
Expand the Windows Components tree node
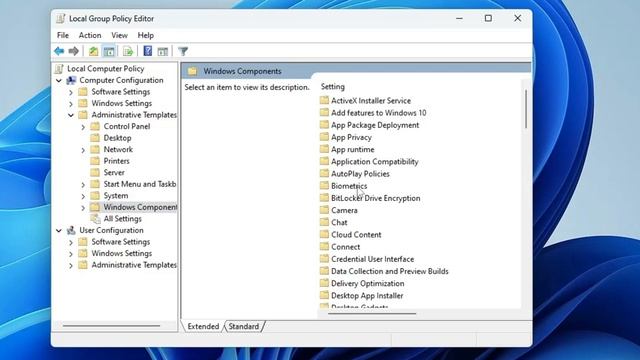83,208
